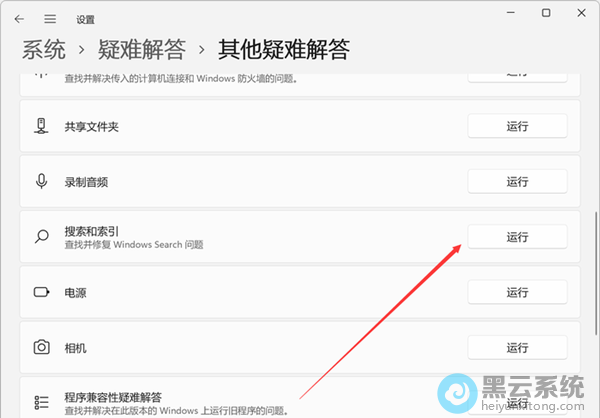600x418 pixels.
Task: Click the back arrow in the title bar
Action: pos(19,18)
